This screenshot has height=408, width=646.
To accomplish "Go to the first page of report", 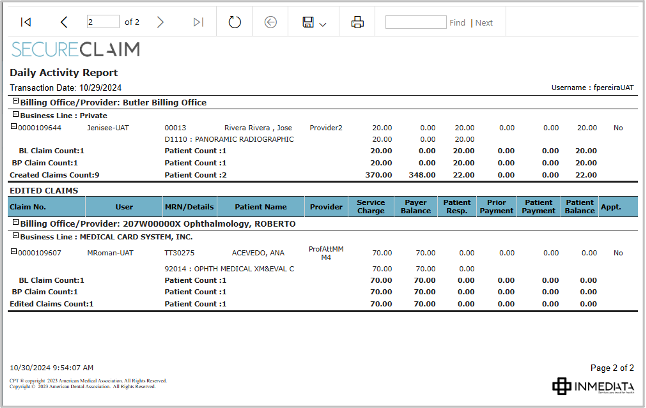I will pyautogui.click(x=26, y=22).
